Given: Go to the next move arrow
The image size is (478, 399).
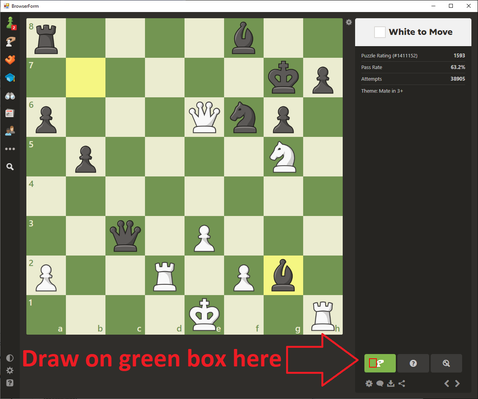Looking at the screenshot, I should (458, 383).
